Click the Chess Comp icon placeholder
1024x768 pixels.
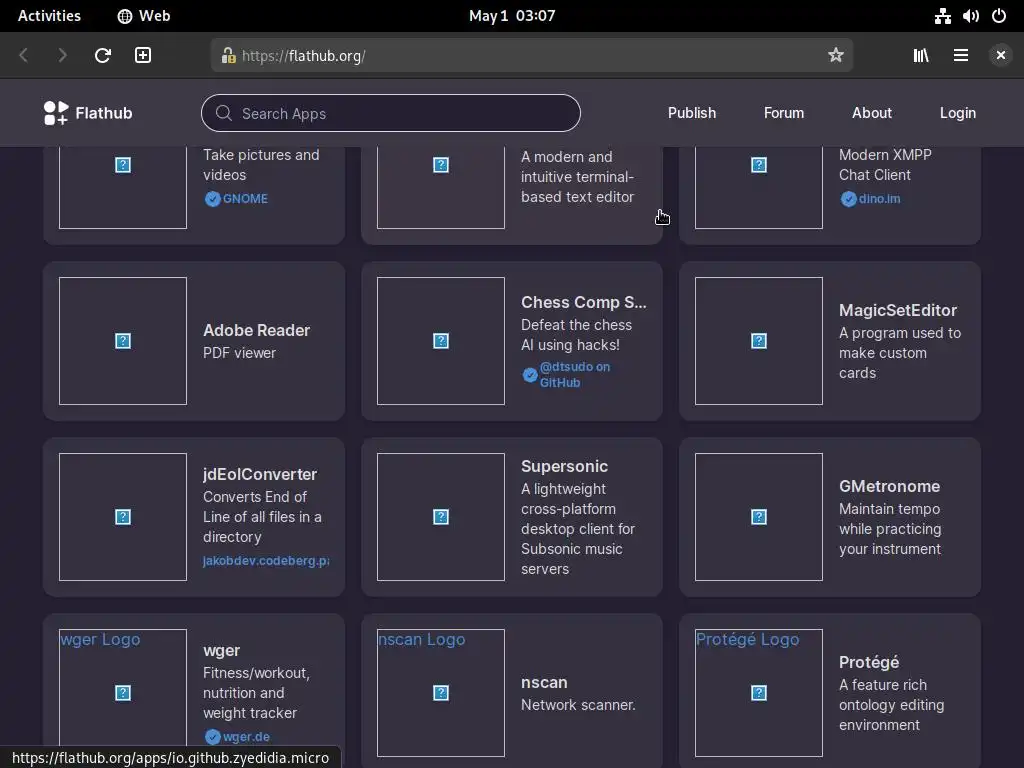[x=441, y=341]
